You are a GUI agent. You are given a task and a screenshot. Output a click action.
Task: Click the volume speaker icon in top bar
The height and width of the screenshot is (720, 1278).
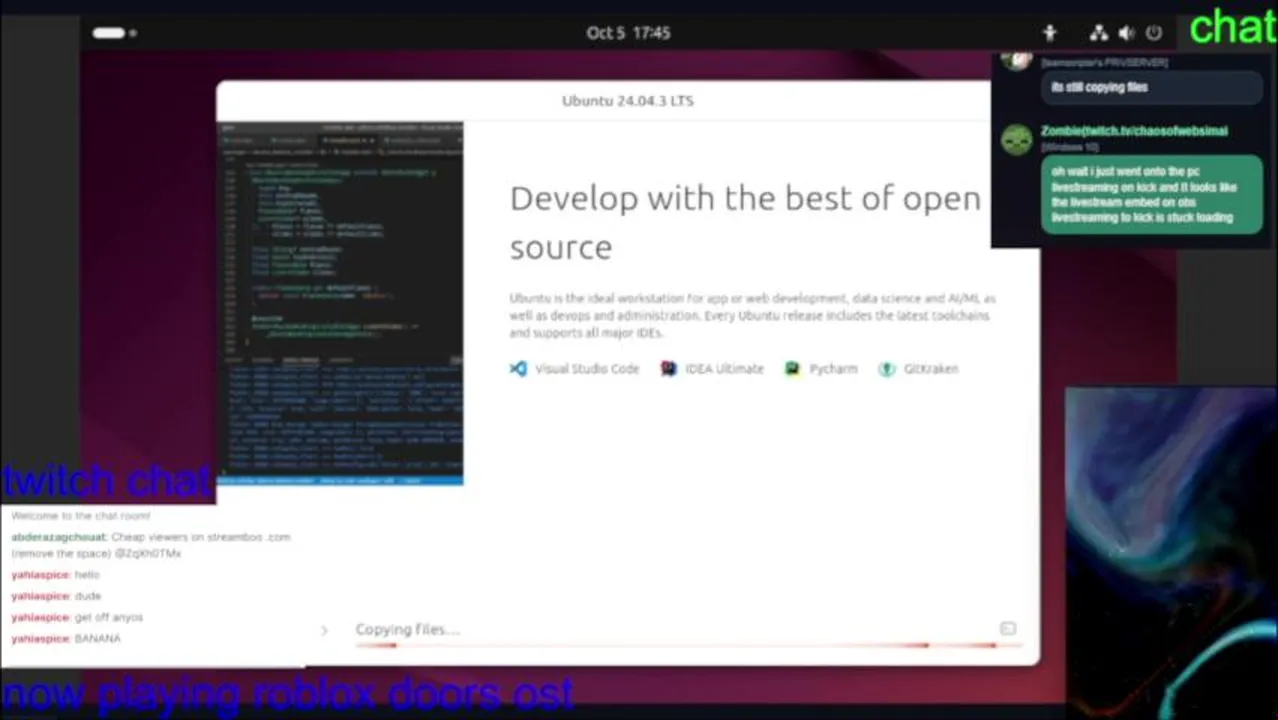click(x=1127, y=33)
